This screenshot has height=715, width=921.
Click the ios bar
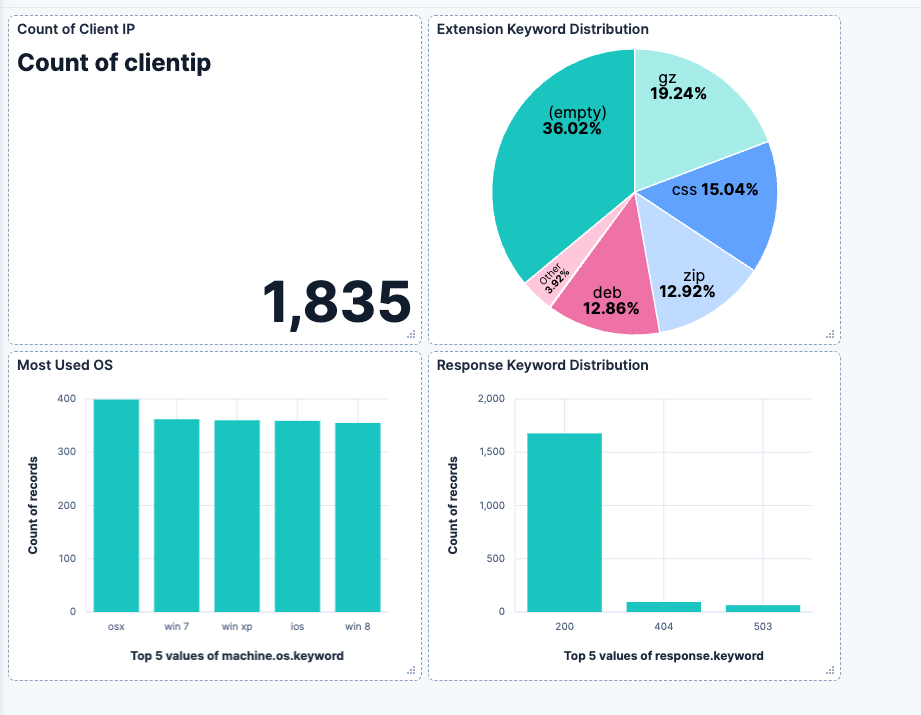[x=297, y=516]
